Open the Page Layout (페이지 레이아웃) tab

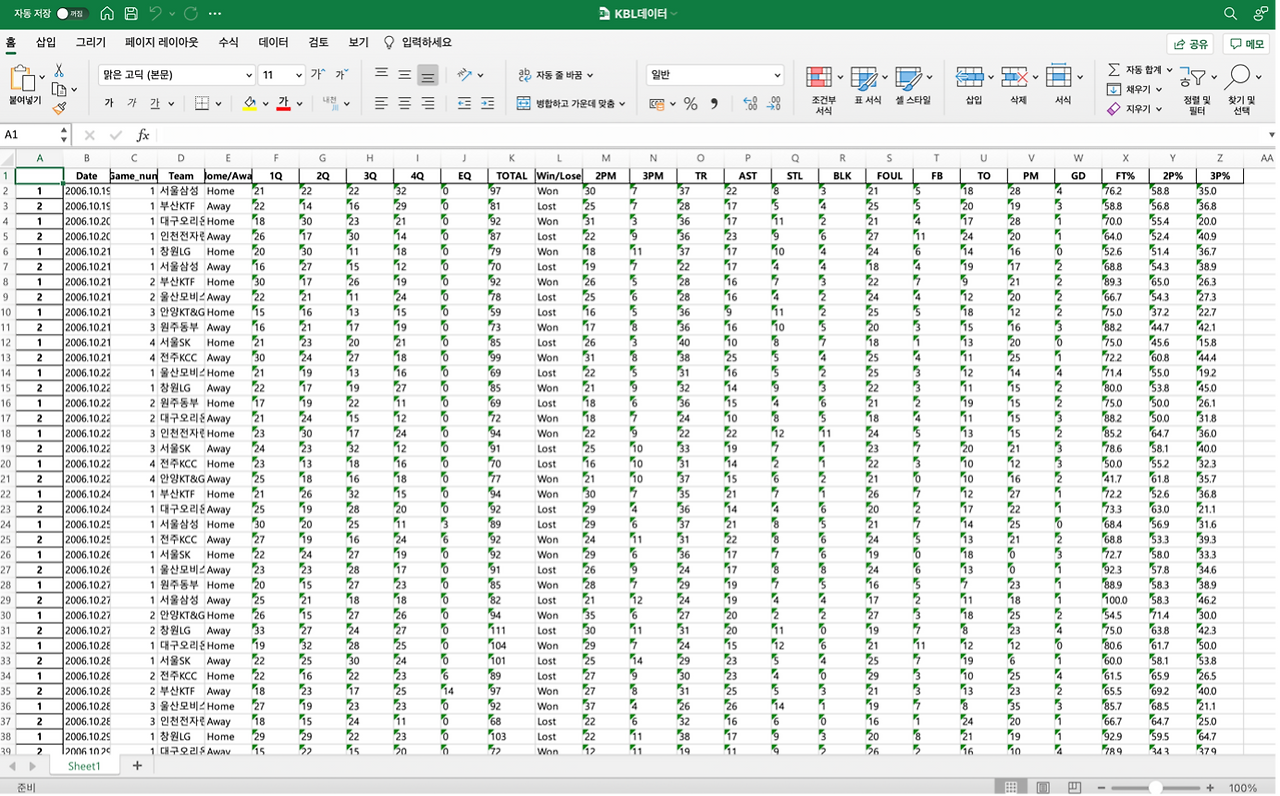[x=162, y=43]
